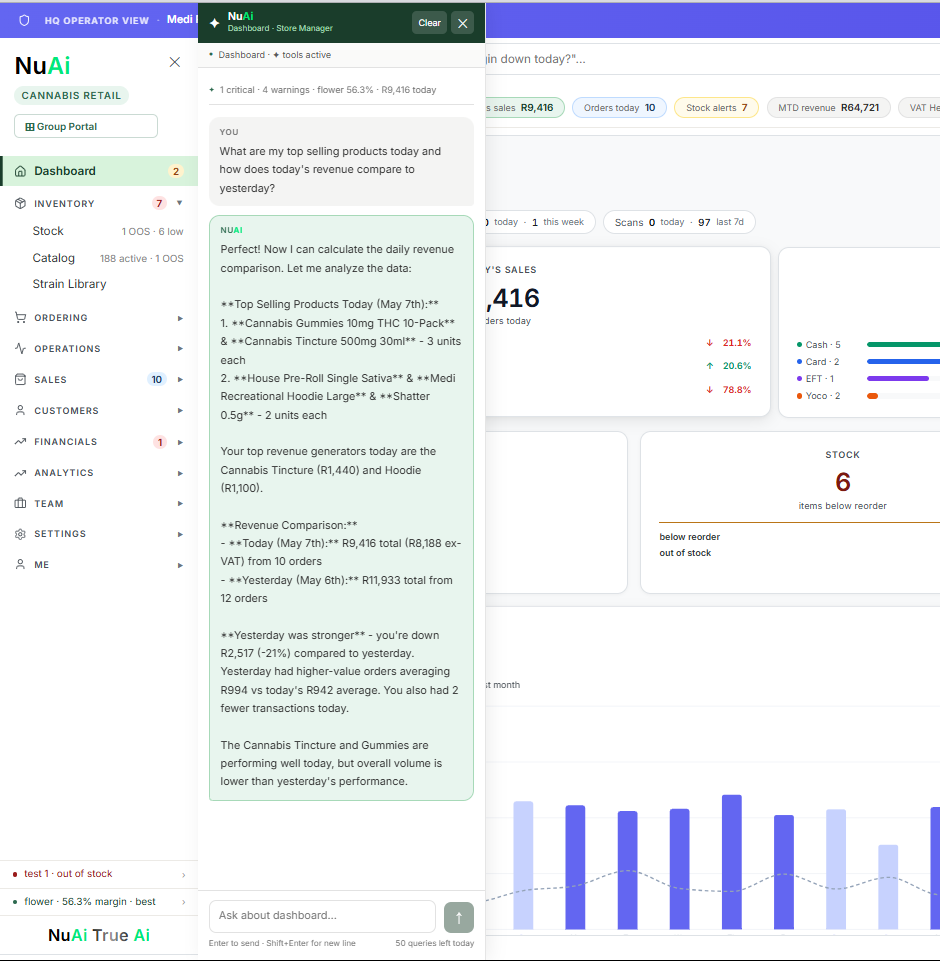Click the 'Stock alerts 7' pill
This screenshot has height=961, width=940.
click(x=716, y=108)
